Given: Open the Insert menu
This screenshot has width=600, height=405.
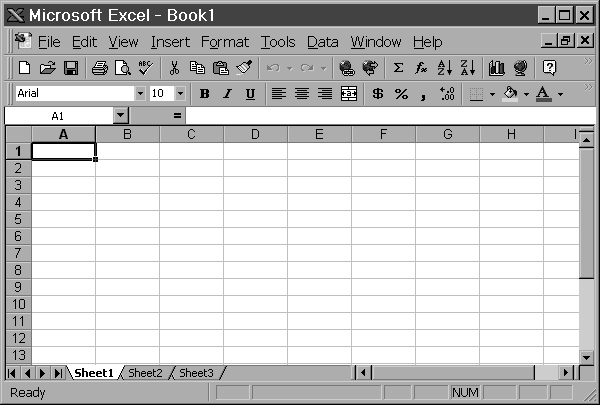Looking at the screenshot, I should (x=170, y=42).
